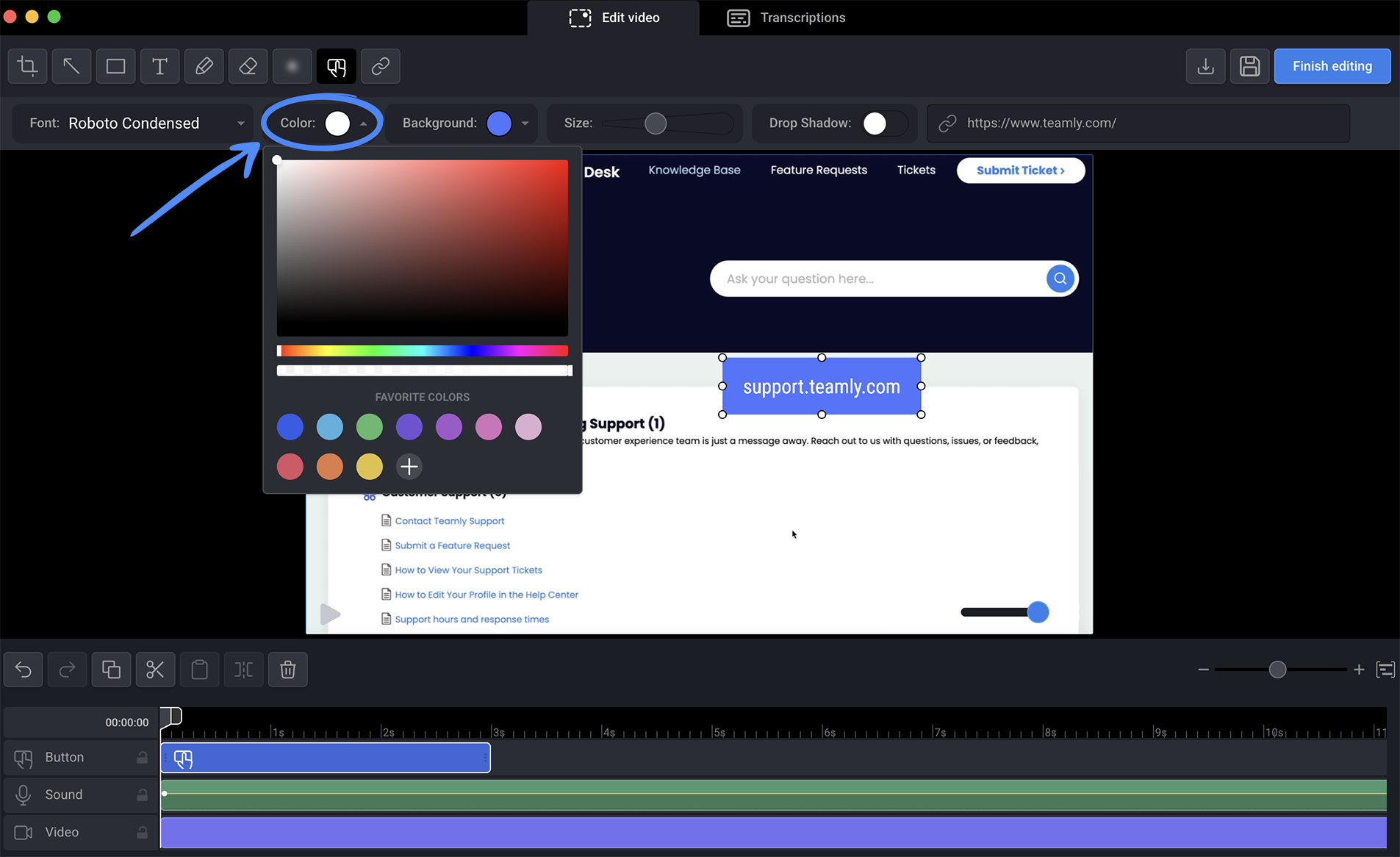Select the Eraser tool
Viewport: 1400px width, 857px height.
(248, 66)
